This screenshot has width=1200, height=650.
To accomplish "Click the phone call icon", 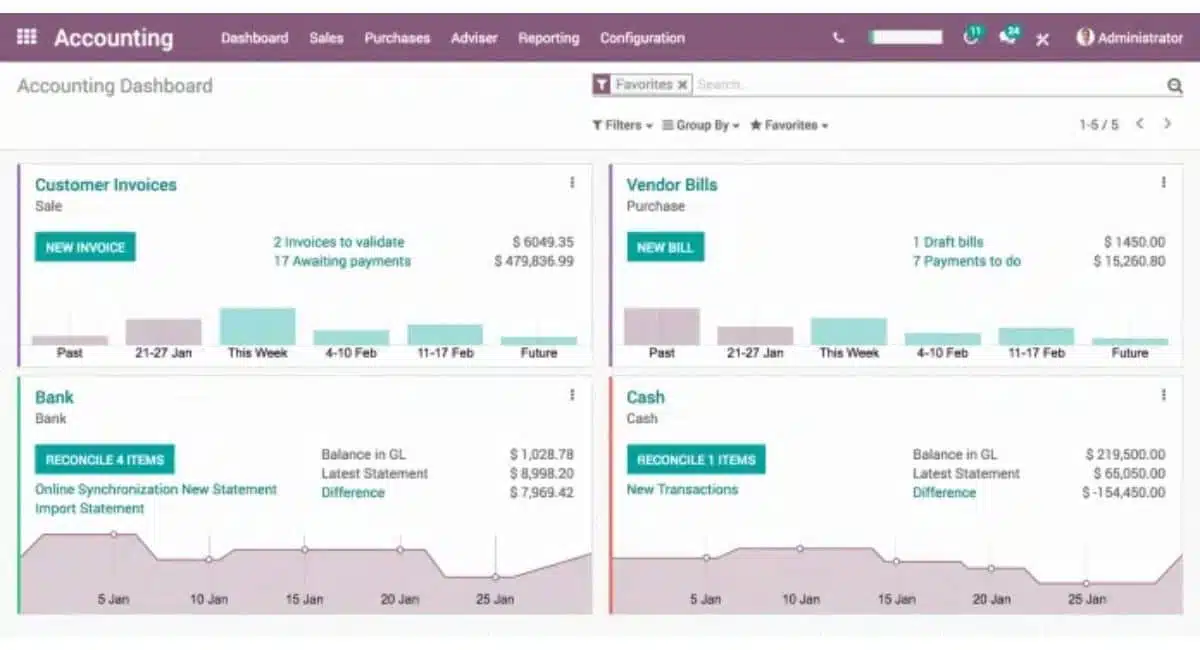I will tap(838, 38).
